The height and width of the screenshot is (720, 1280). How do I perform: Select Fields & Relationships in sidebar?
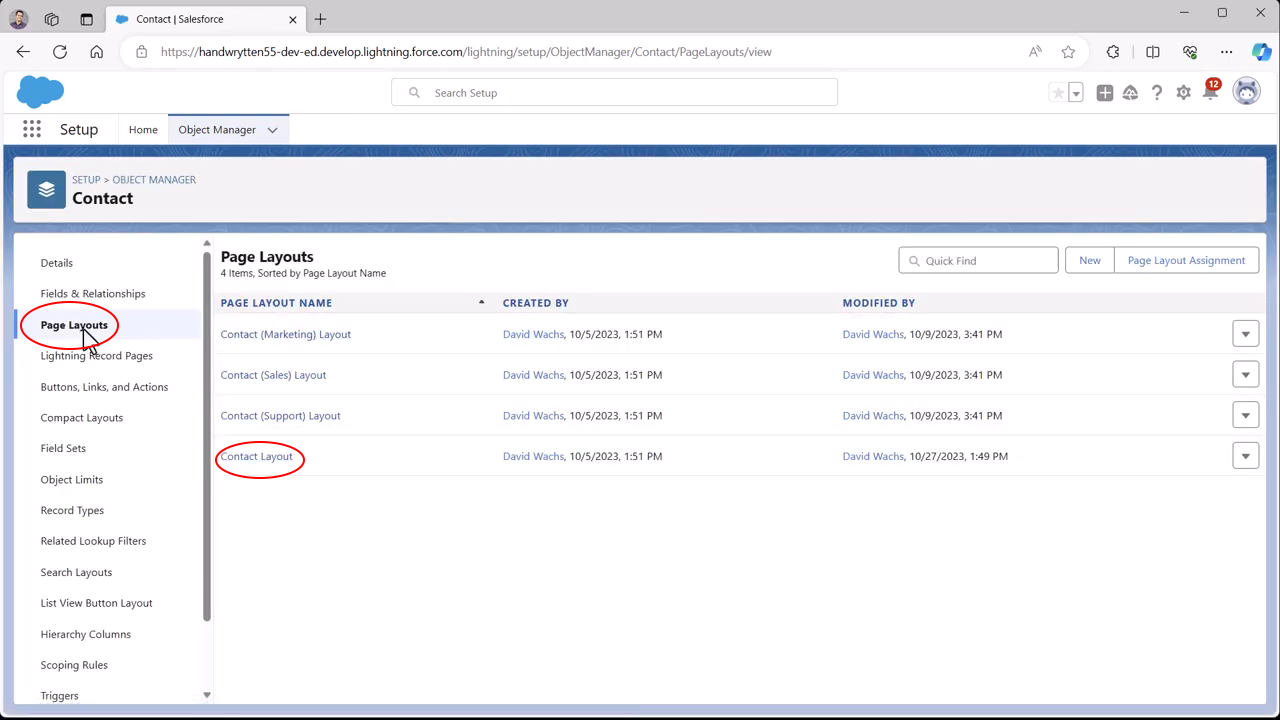coord(93,294)
